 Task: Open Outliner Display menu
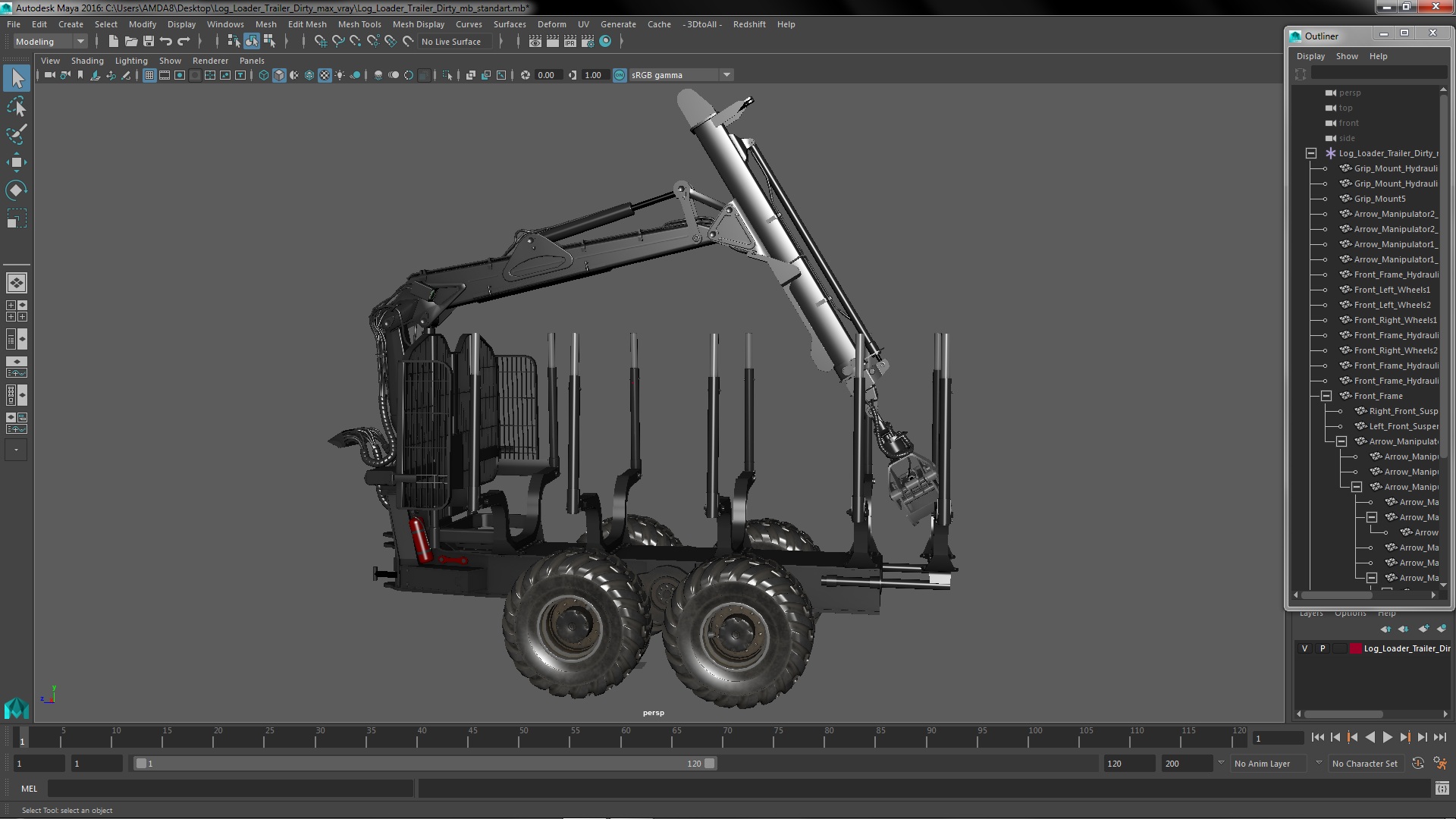click(1310, 56)
